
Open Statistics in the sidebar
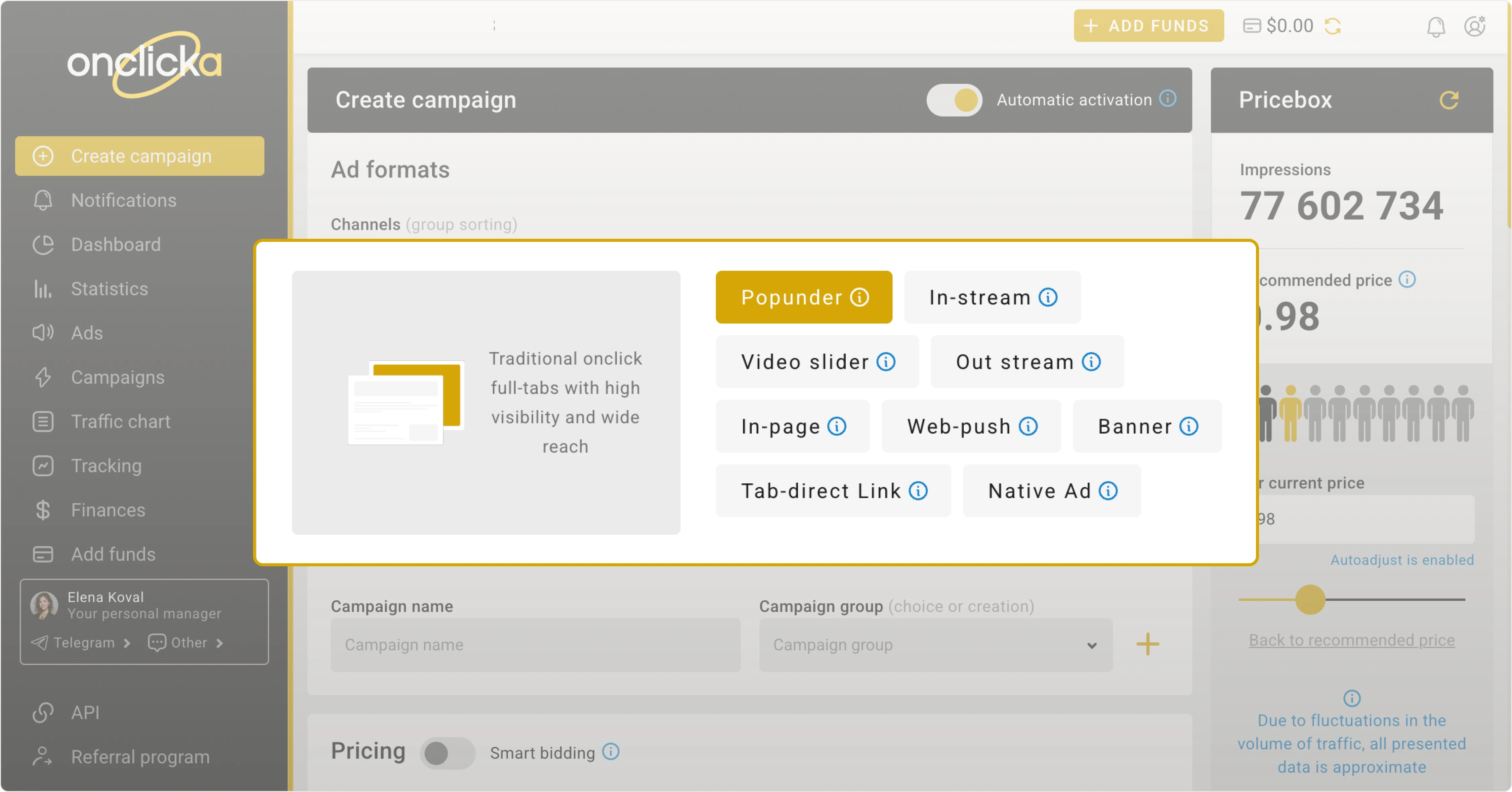(109, 289)
